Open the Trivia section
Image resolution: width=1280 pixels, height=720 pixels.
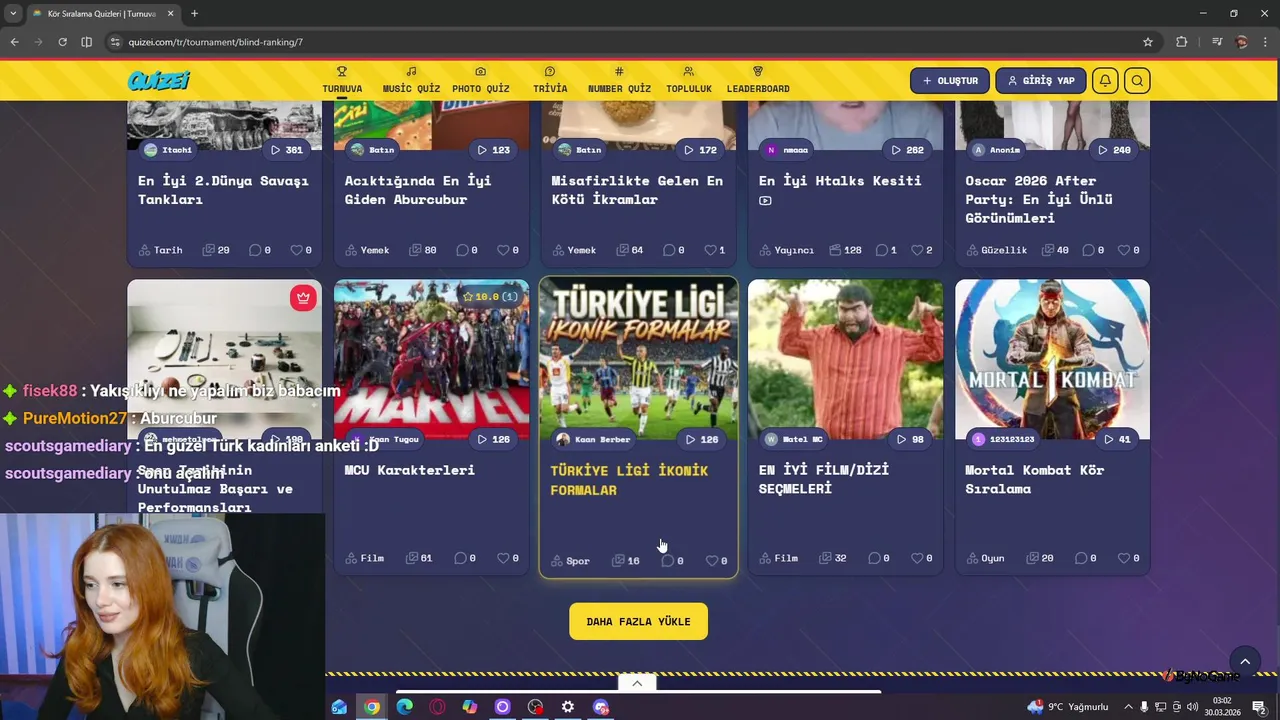pyautogui.click(x=550, y=80)
